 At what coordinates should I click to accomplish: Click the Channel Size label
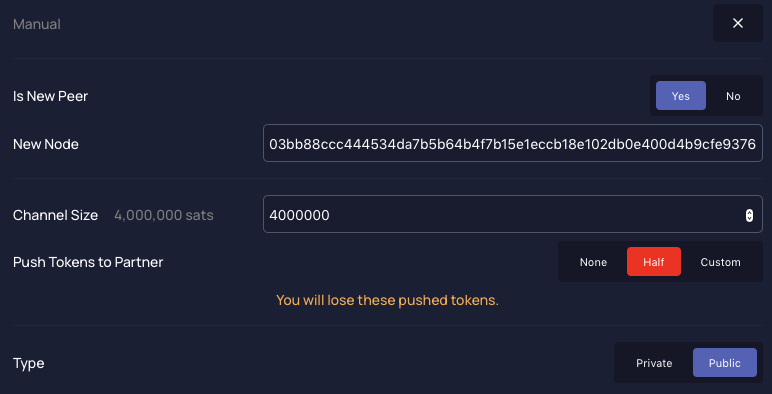click(55, 215)
